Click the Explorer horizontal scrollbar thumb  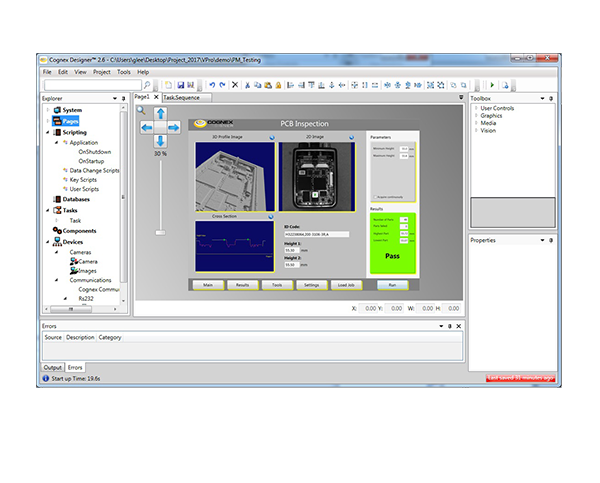coord(71,309)
